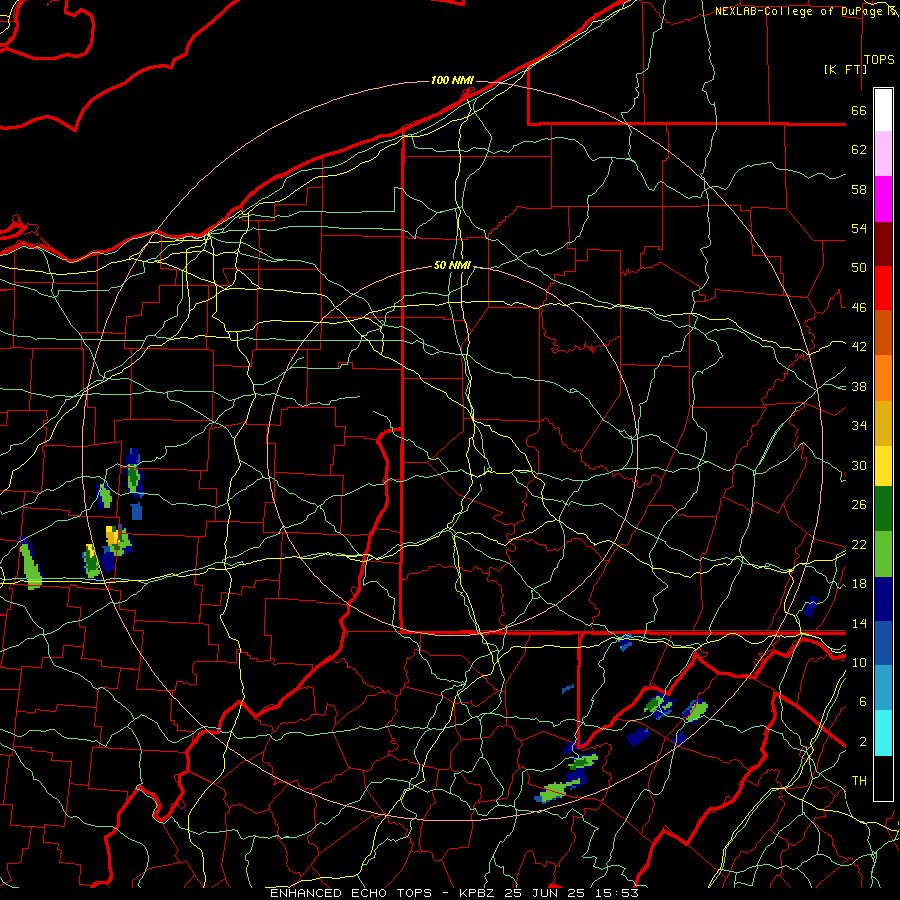Click the magenta legend swatch
Screen dimensions: 900x900
pos(883,199)
